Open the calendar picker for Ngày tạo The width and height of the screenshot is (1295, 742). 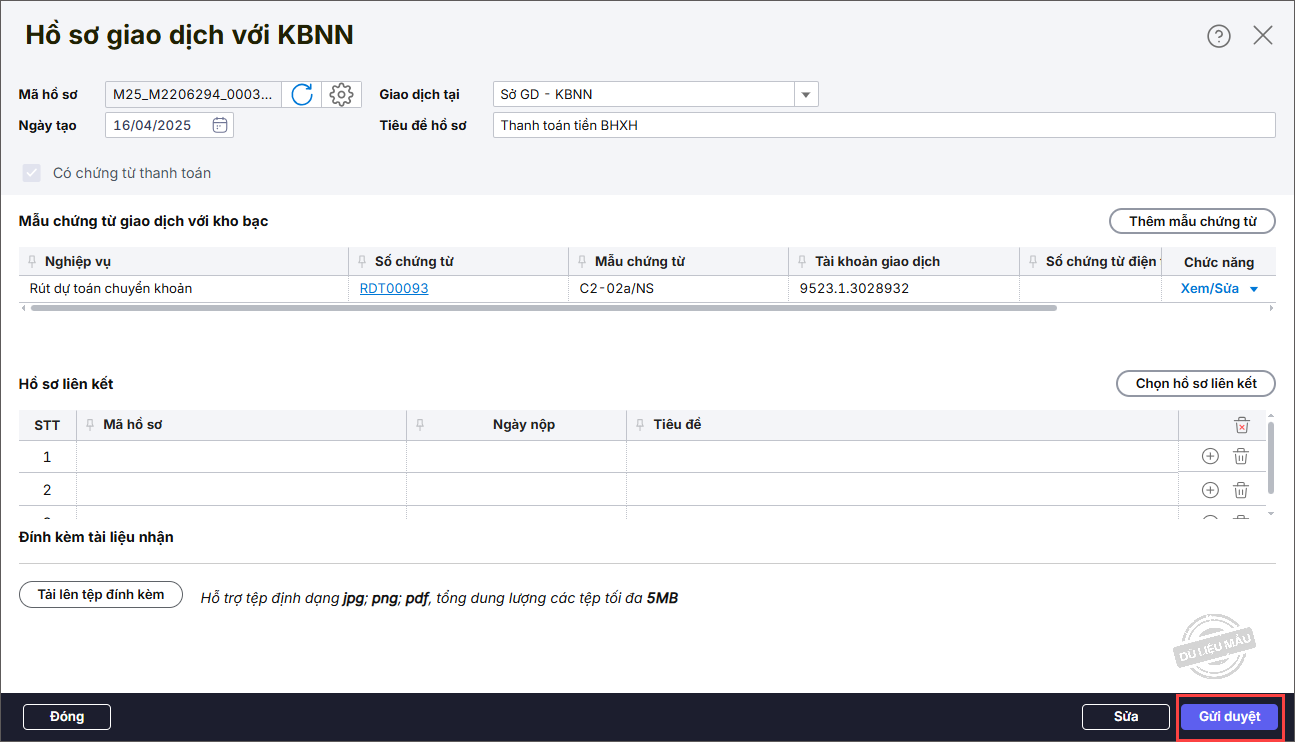(x=220, y=125)
